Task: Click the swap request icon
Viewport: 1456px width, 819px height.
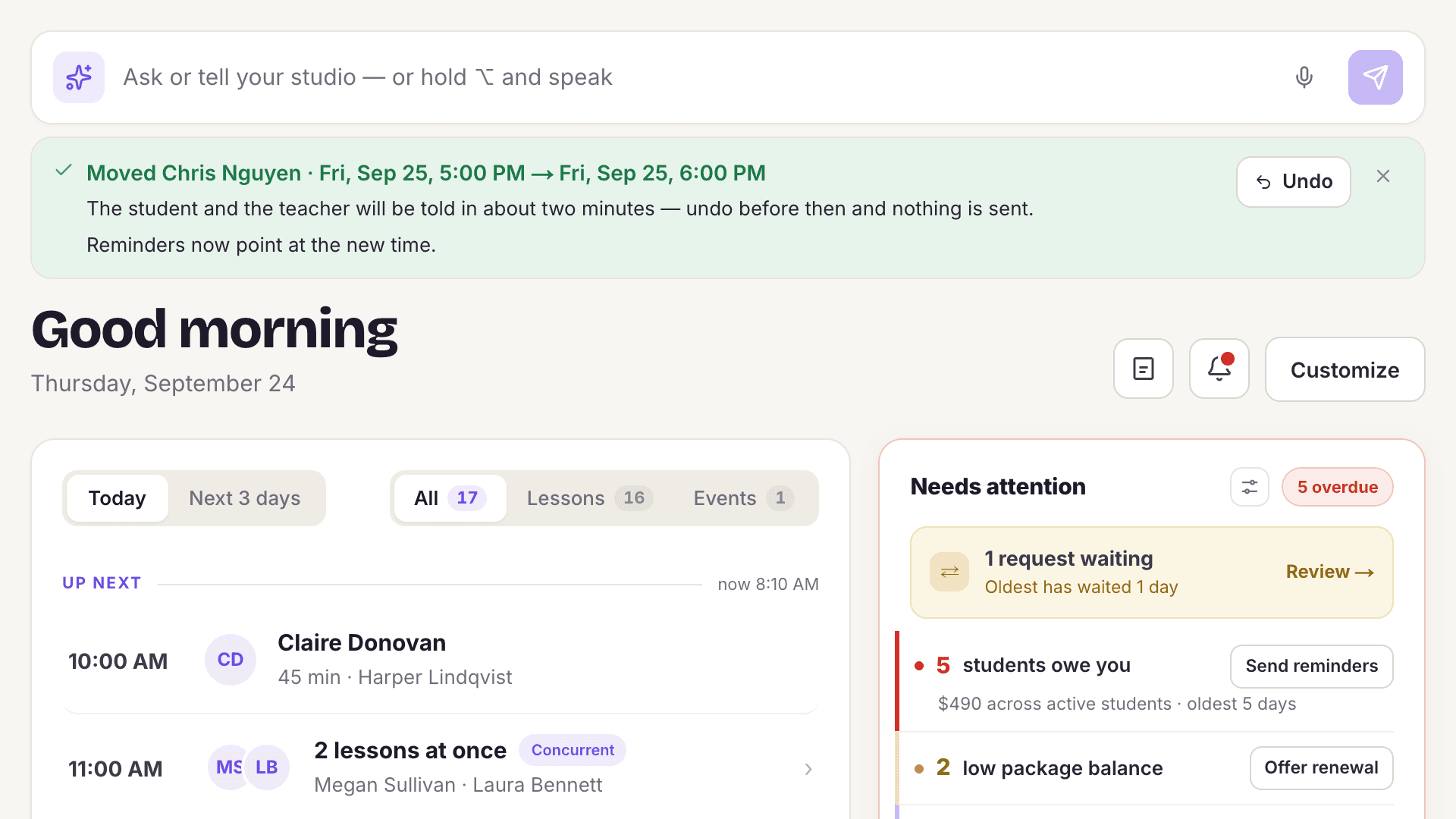Action: [949, 572]
